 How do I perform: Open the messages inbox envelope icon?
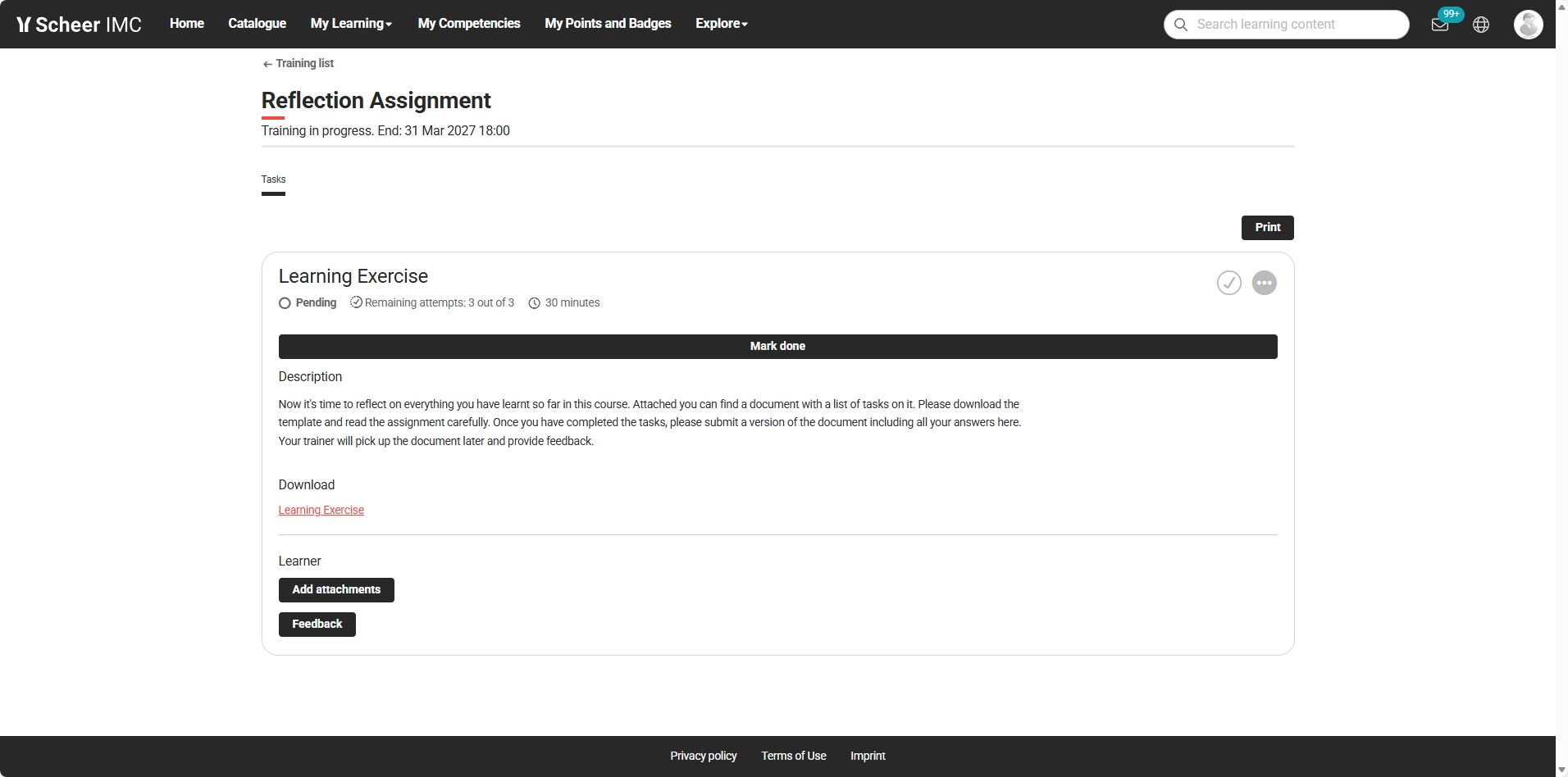coord(1439,25)
